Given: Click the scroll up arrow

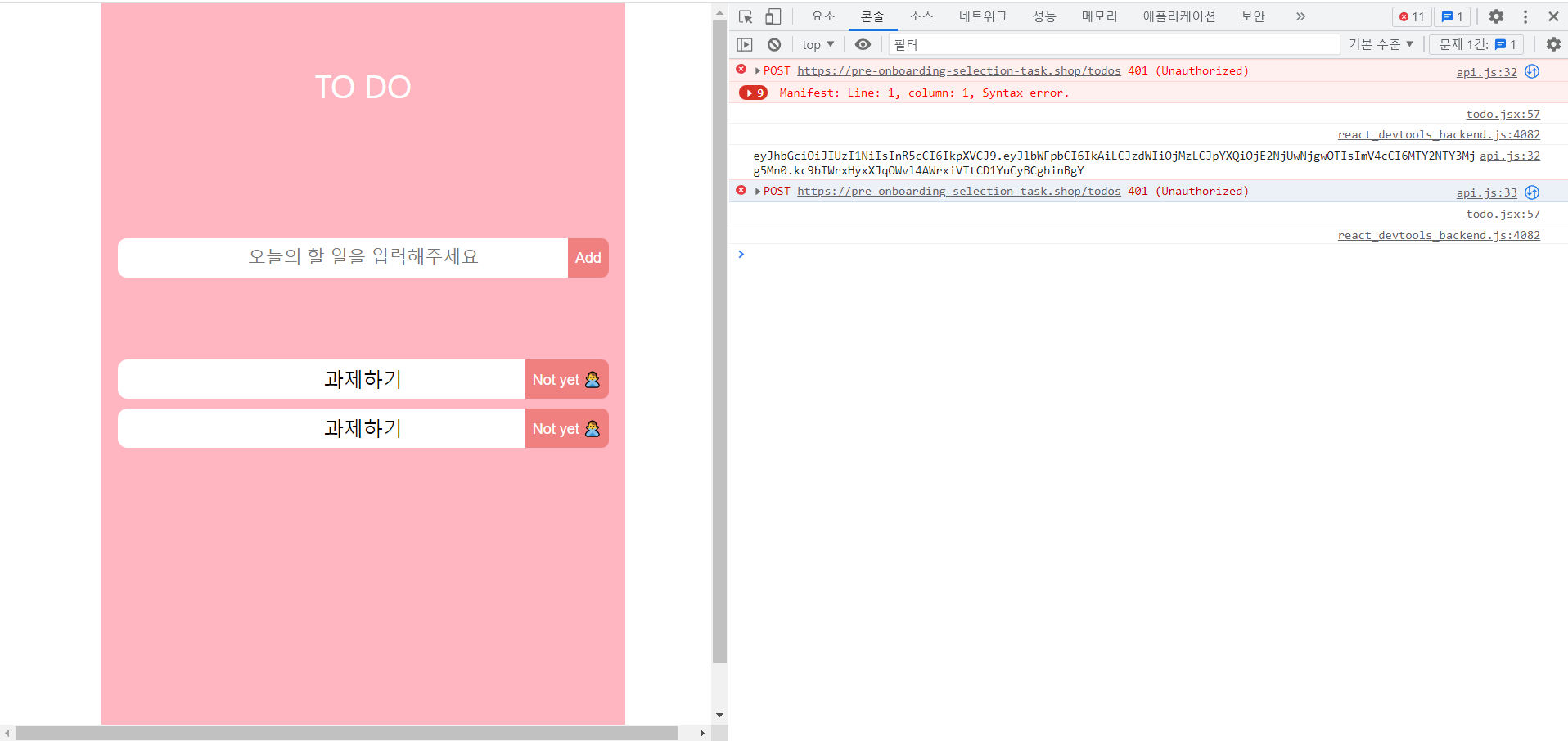Looking at the screenshot, I should (719, 12).
